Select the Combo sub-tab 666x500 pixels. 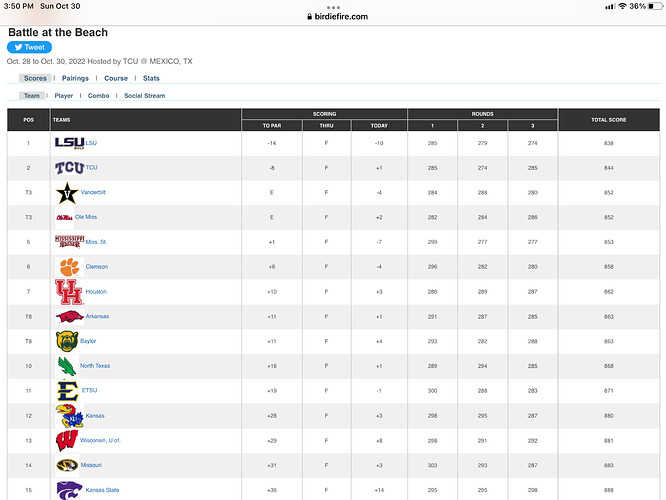(x=99, y=96)
